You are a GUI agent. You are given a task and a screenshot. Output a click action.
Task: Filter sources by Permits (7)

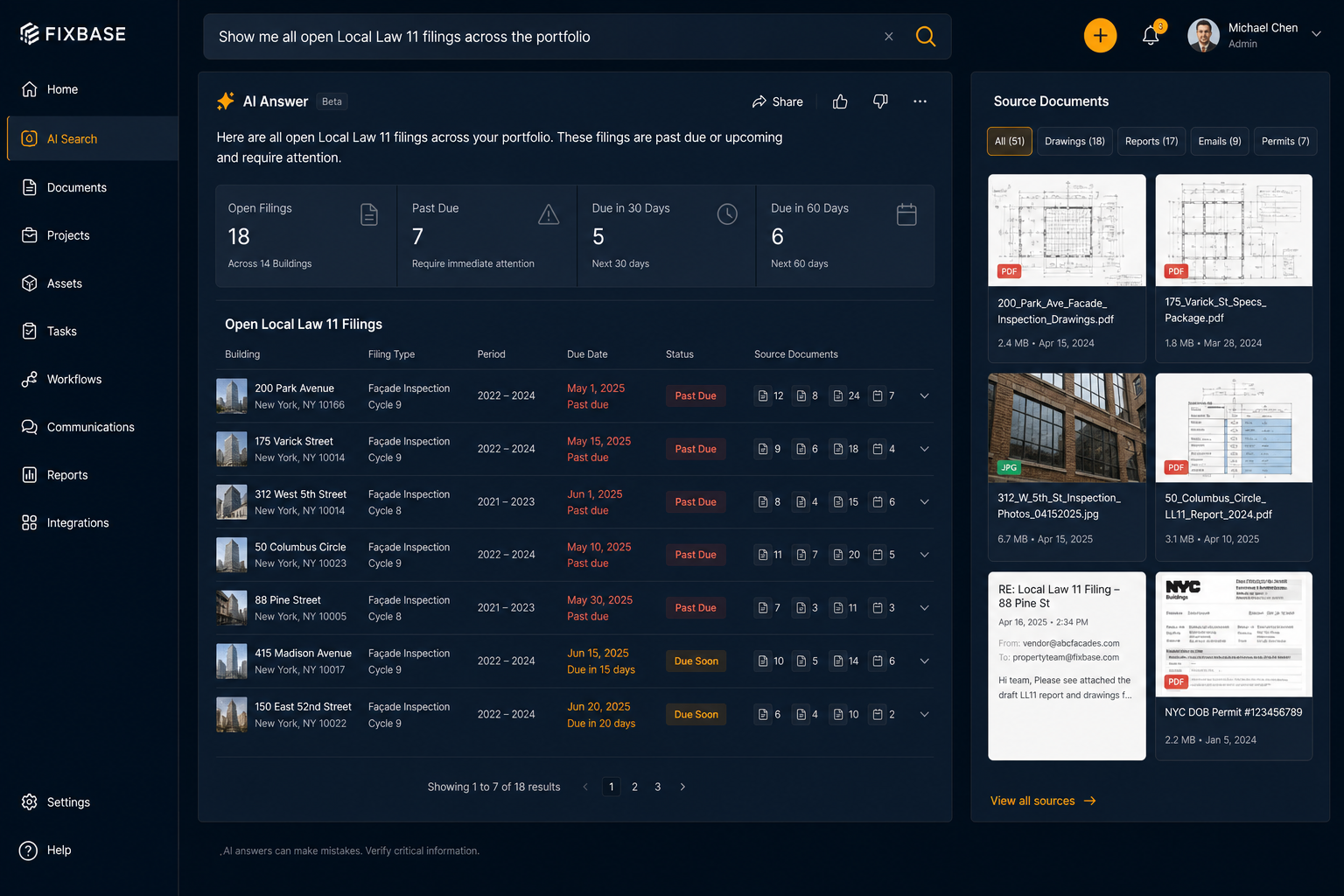tap(1285, 142)
